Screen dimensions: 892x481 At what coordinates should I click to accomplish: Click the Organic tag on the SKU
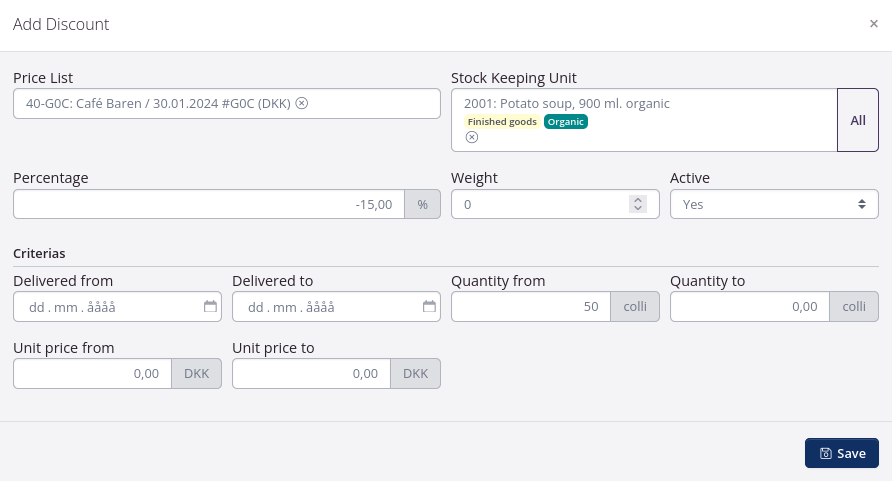(x=566, y=122)
